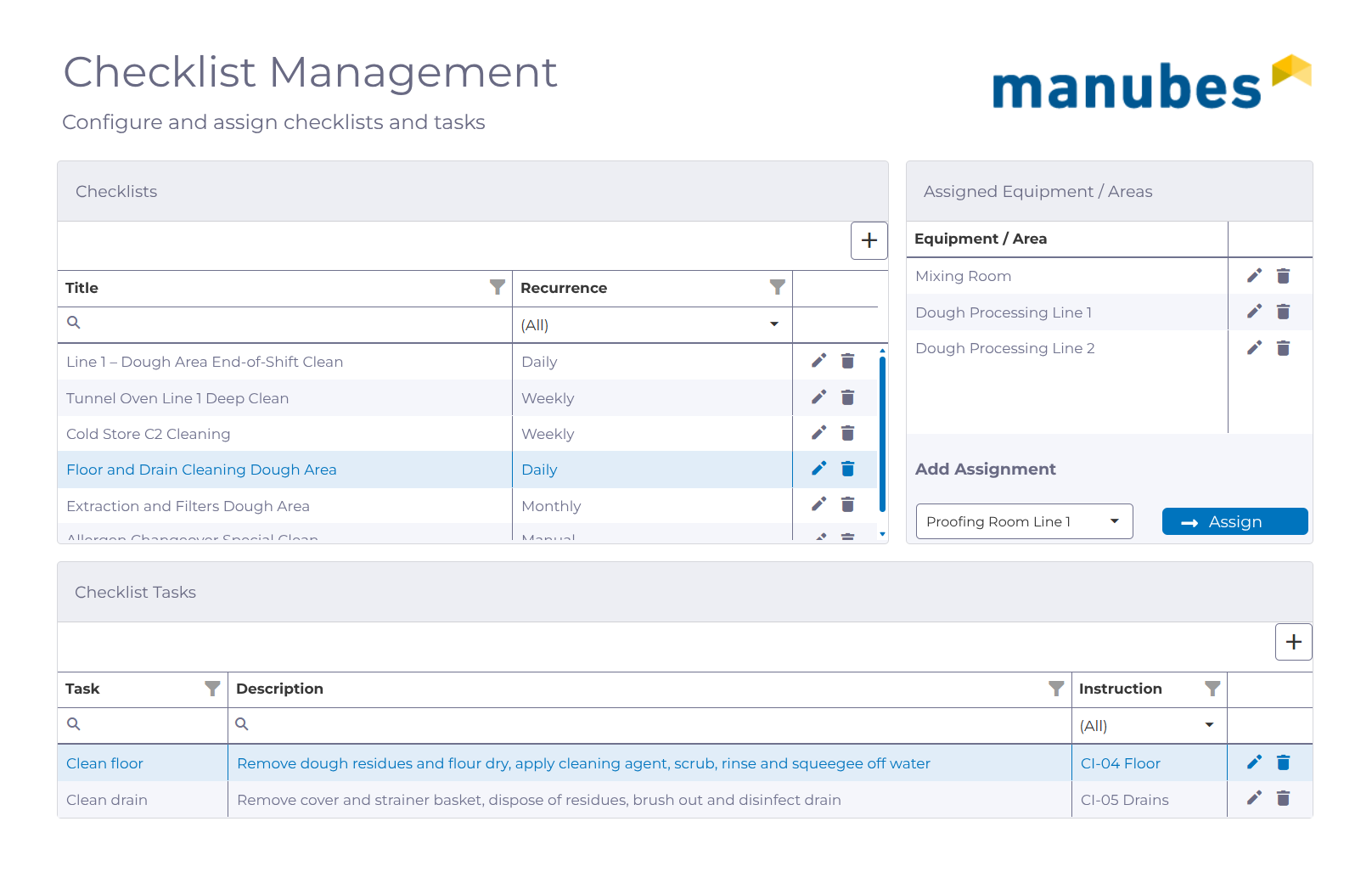Edit the Dough Processing Line 1 assignment

point(1254,312)
